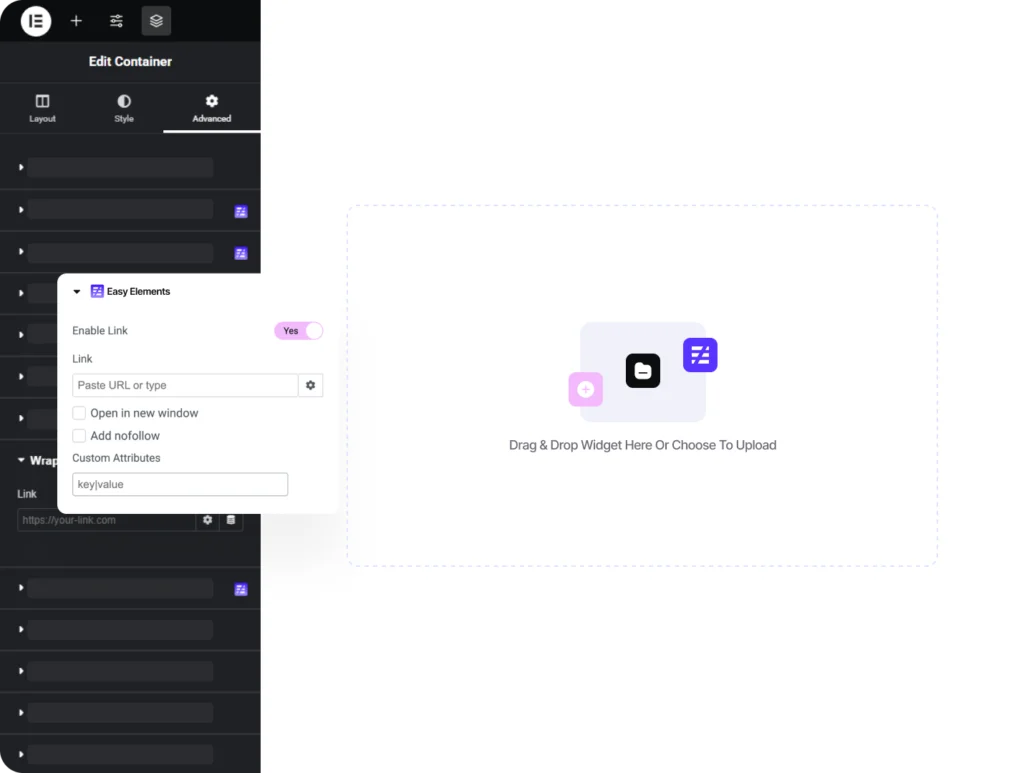
Task: Expand the first collapsed panel section
Action: [x=21, y=167]
